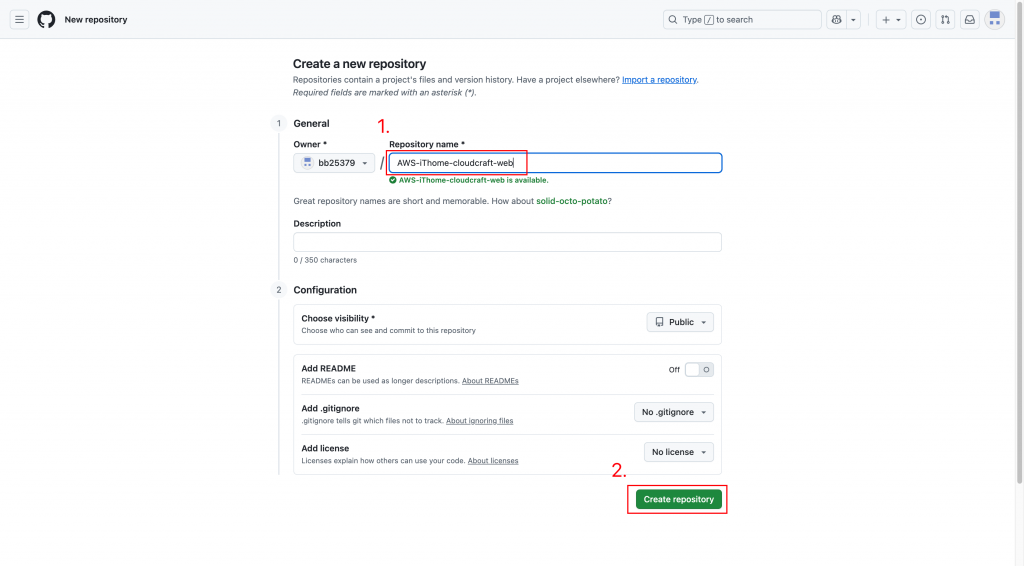The image size is (1024, 566).
Task: Follow the Import a repository link
Action: 659,79
